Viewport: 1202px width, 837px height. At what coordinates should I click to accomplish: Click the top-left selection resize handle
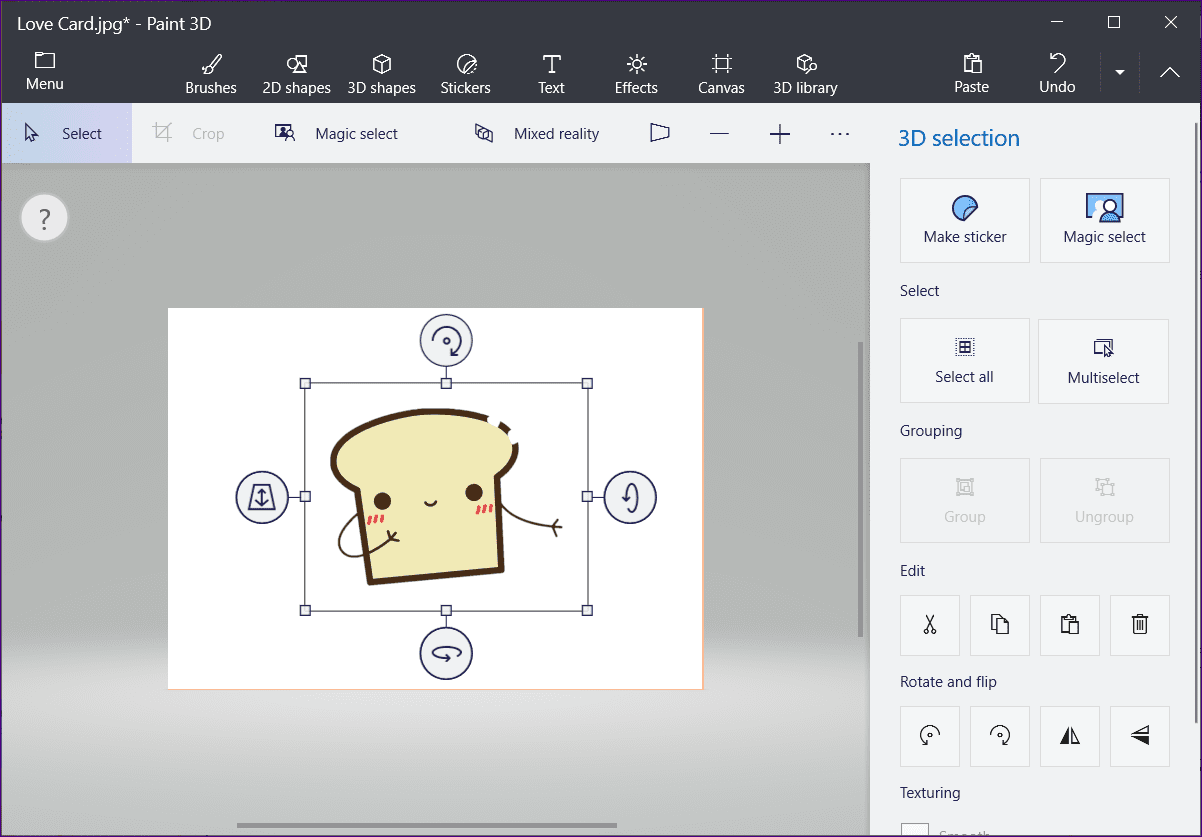306,383
